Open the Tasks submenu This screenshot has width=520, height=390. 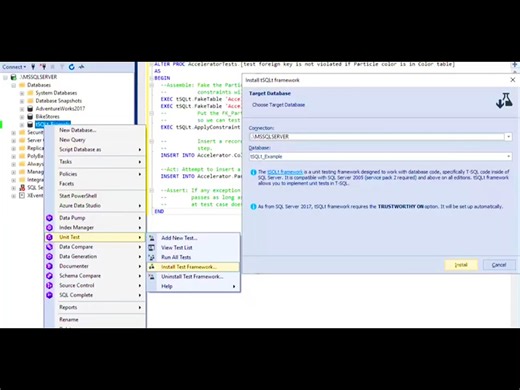coord(95,162)
